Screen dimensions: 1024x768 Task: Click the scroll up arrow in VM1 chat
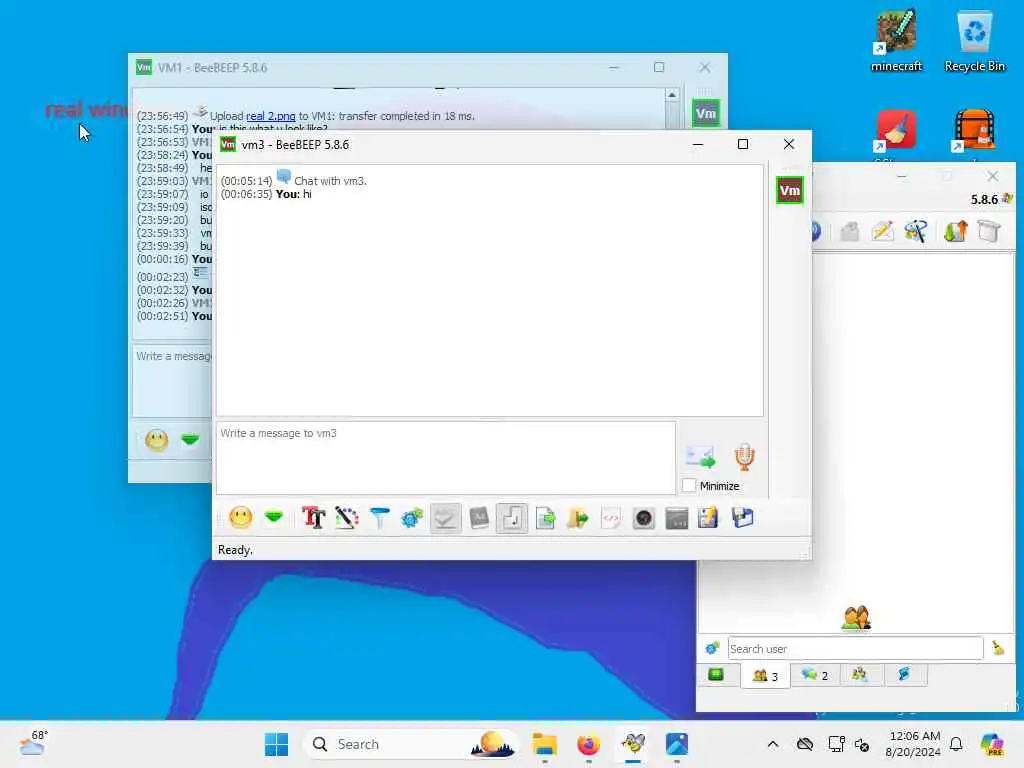672,95
